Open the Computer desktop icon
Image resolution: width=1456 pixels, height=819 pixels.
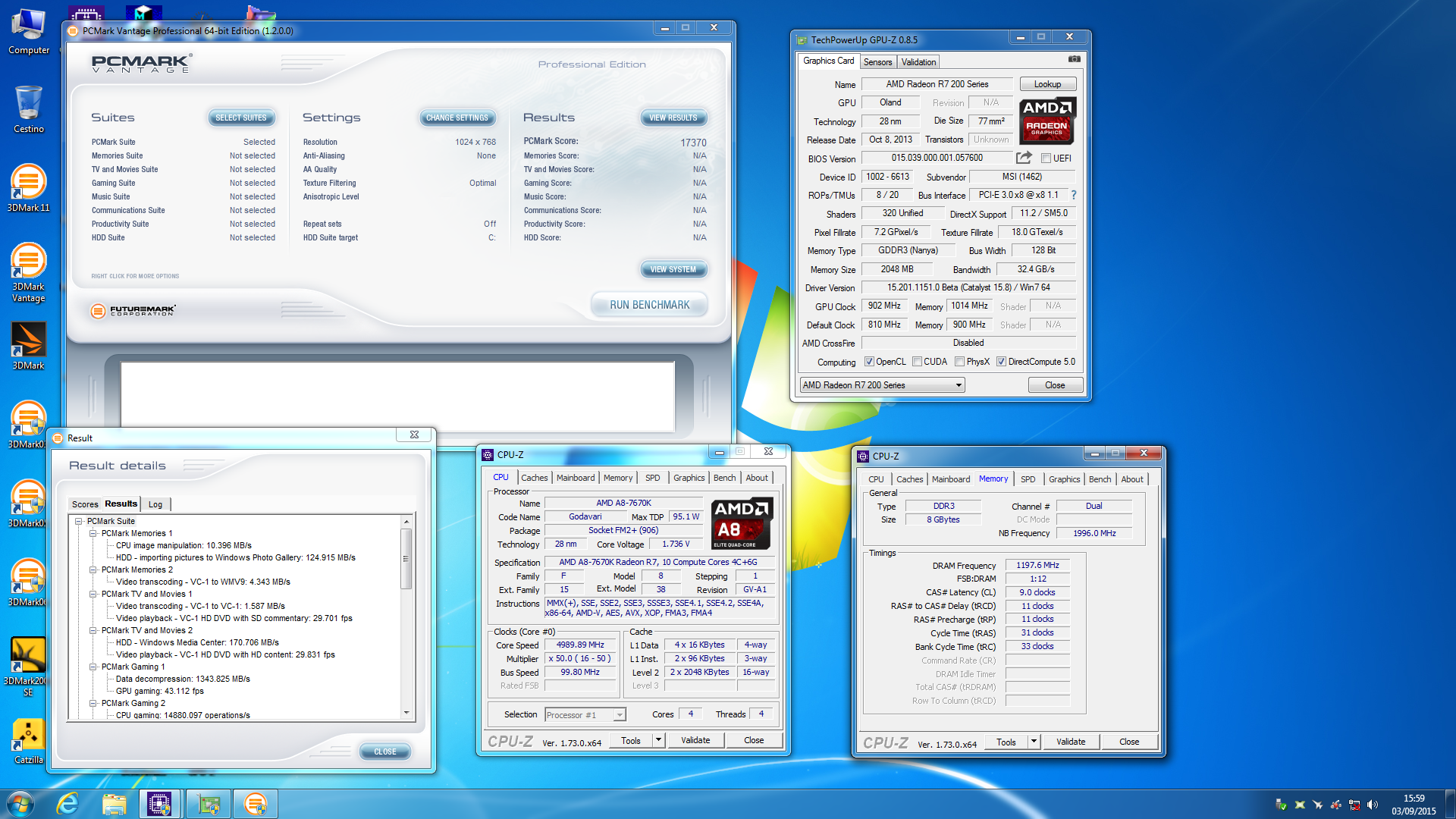29,32
